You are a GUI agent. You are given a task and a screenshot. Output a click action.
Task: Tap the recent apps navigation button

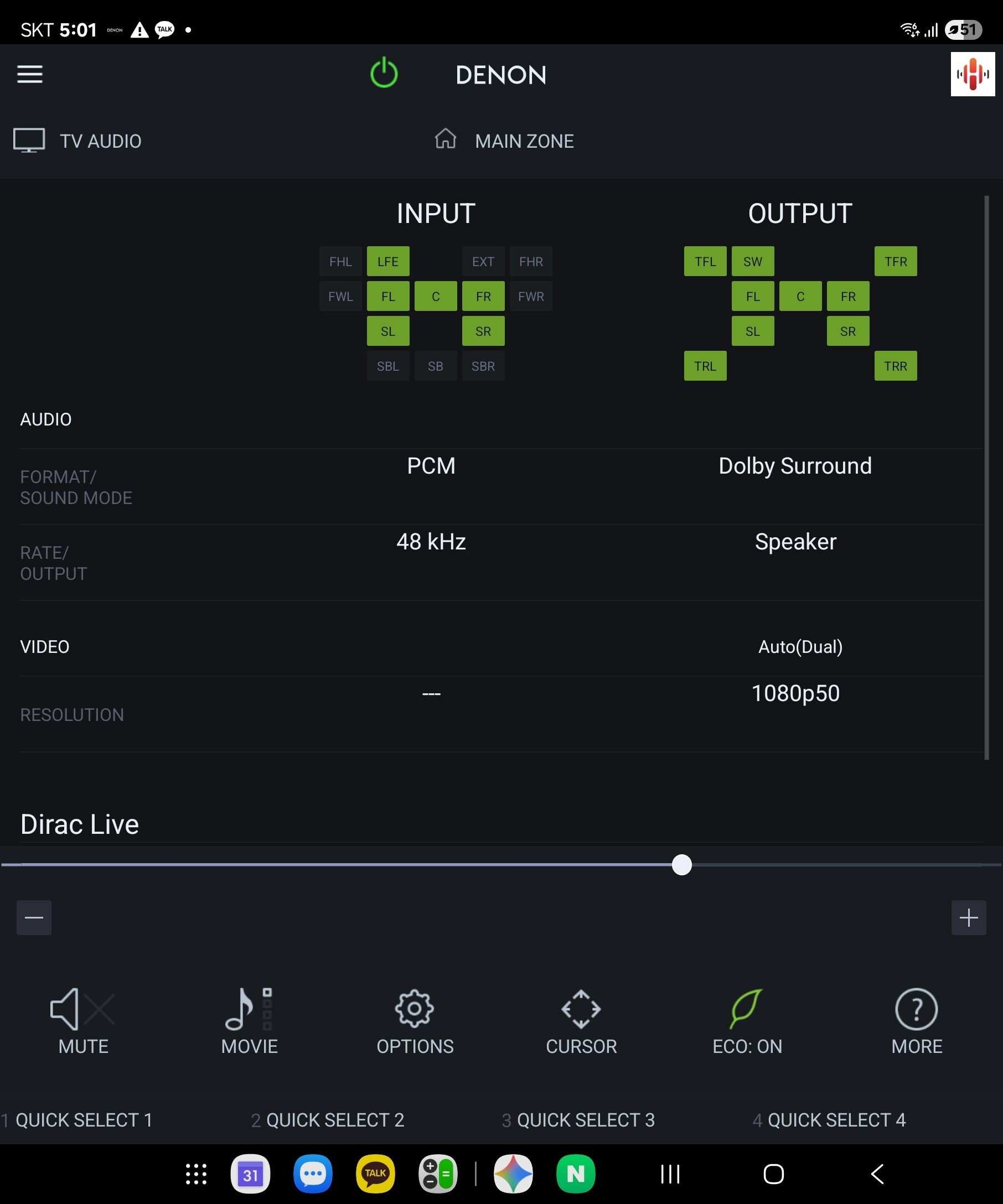point(670,1174)
